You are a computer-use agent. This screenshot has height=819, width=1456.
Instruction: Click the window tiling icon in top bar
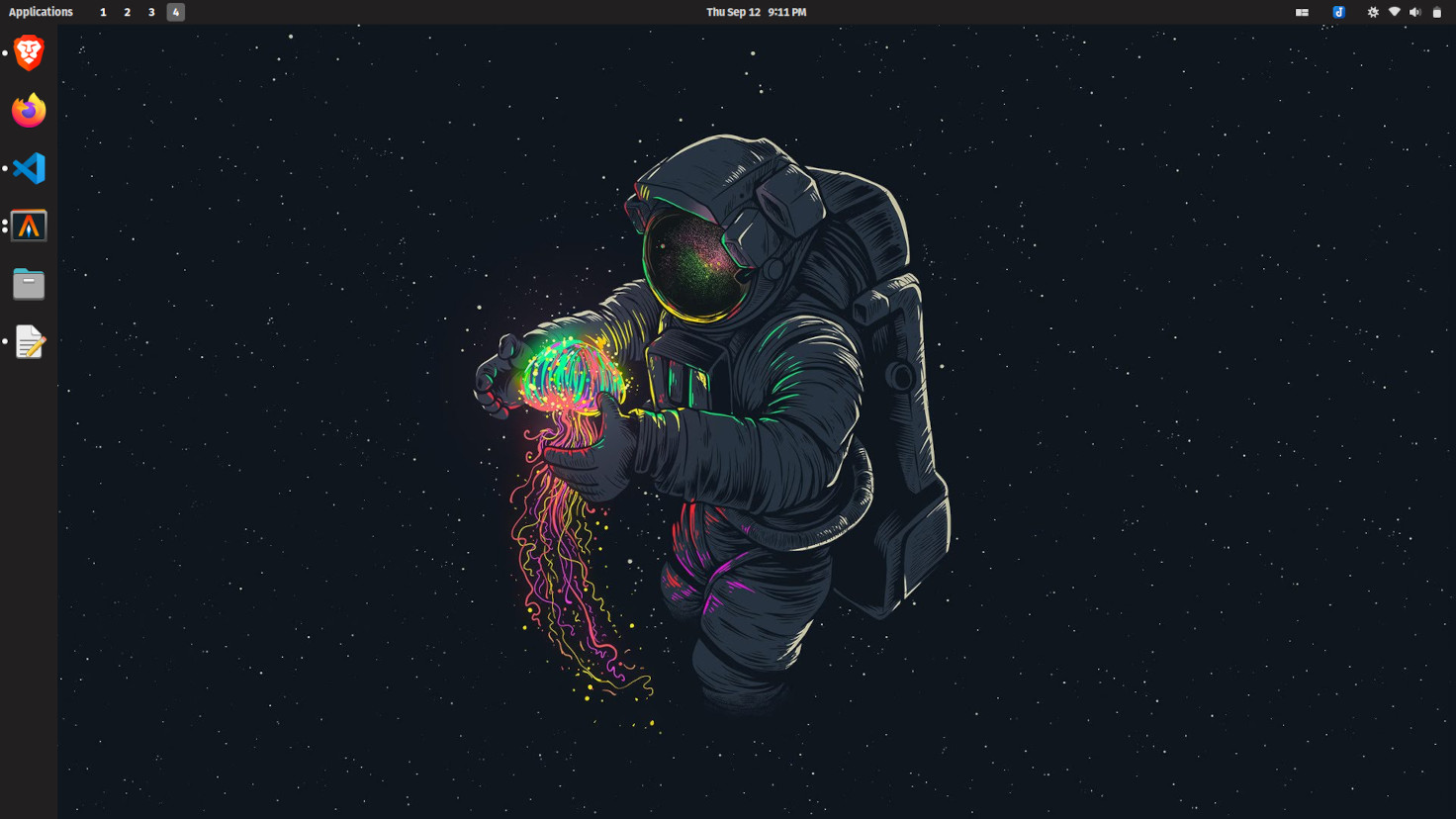point(1302,12)
